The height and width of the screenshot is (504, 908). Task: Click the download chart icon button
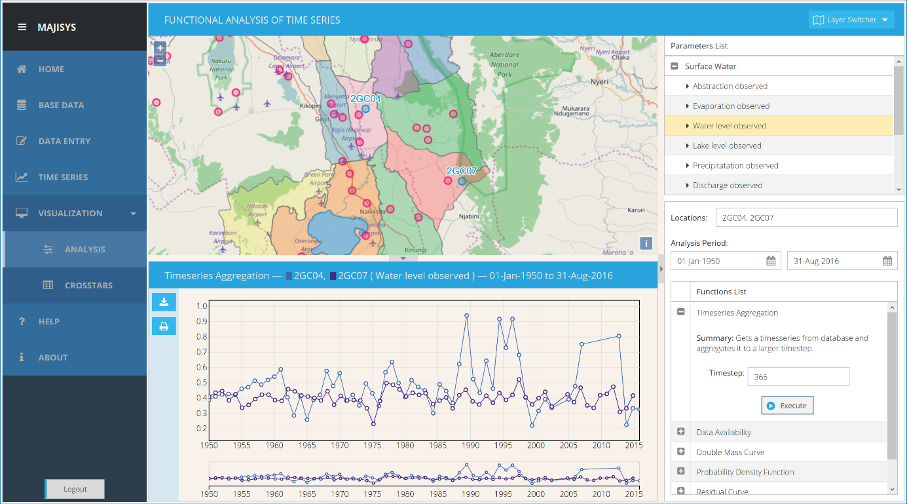click(164, 302)
